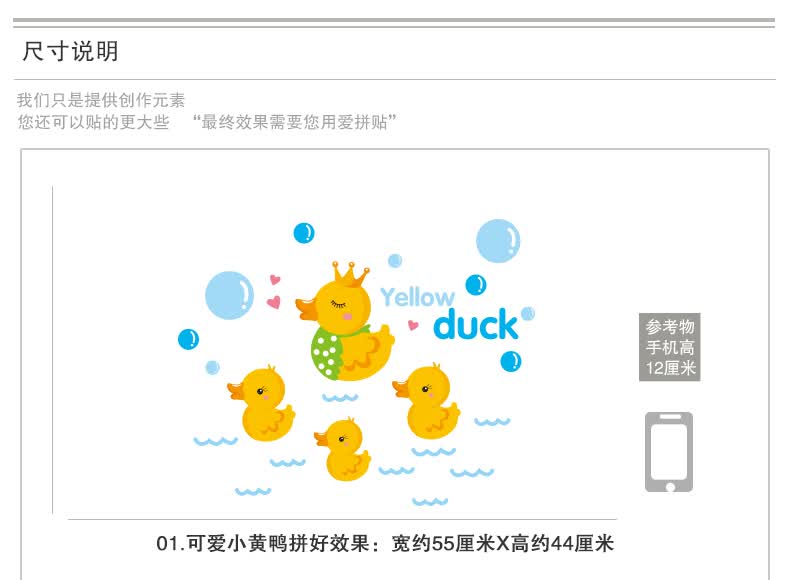Click the quote 最终效果需要您用爱拼贴
Image resolution: width=790 pixels, height=580 pixels.
point(294,122)
